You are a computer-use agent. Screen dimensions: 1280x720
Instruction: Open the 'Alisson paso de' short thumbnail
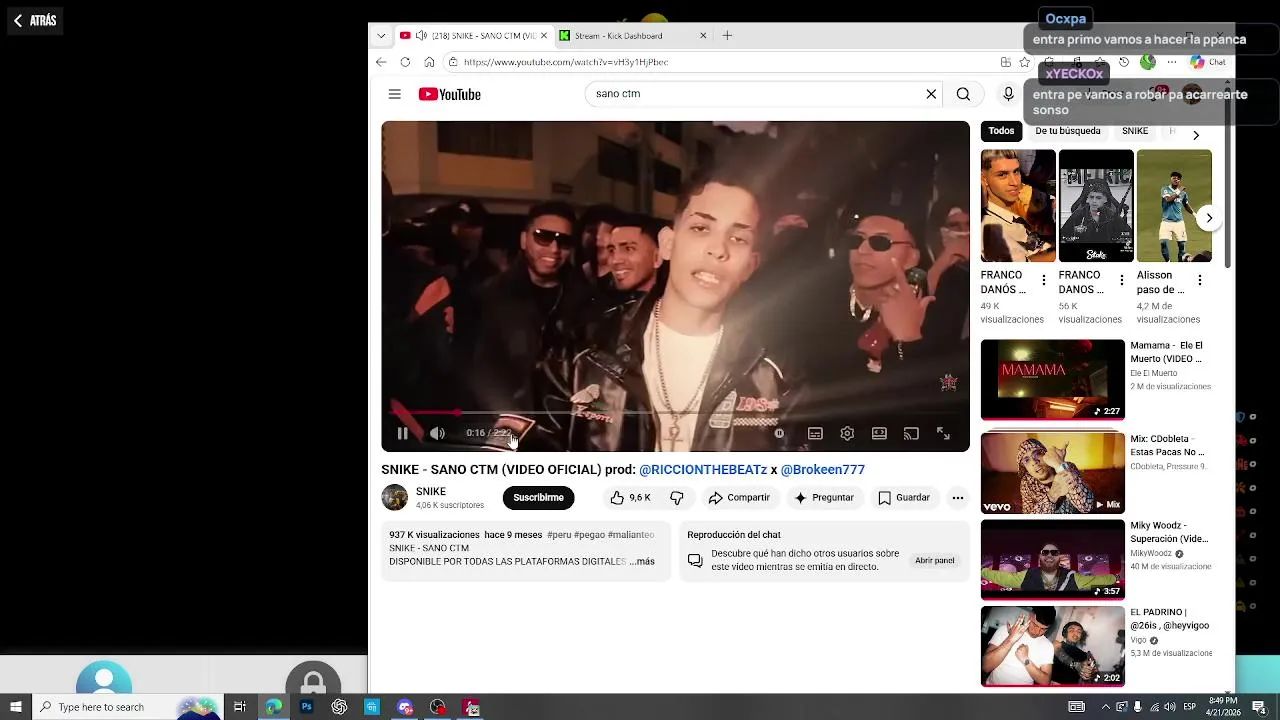click(1174, 206)
